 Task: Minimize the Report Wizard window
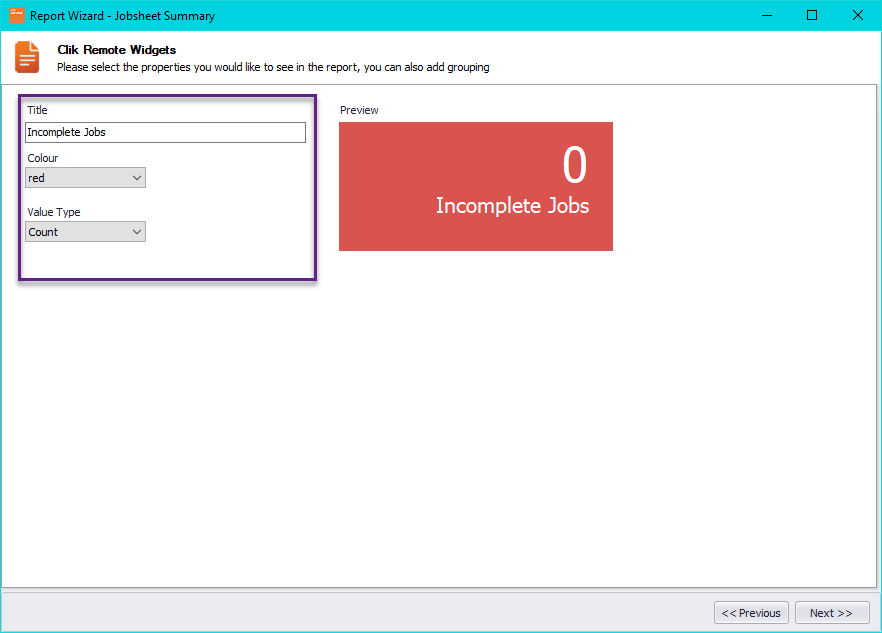(x=766, y=15)
